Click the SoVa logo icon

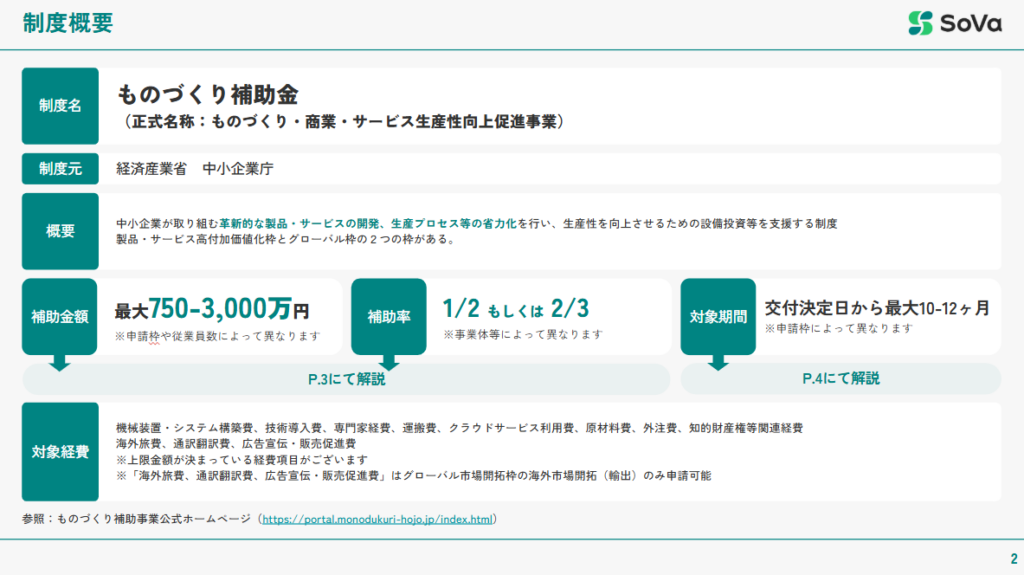[x=920, y=23]
